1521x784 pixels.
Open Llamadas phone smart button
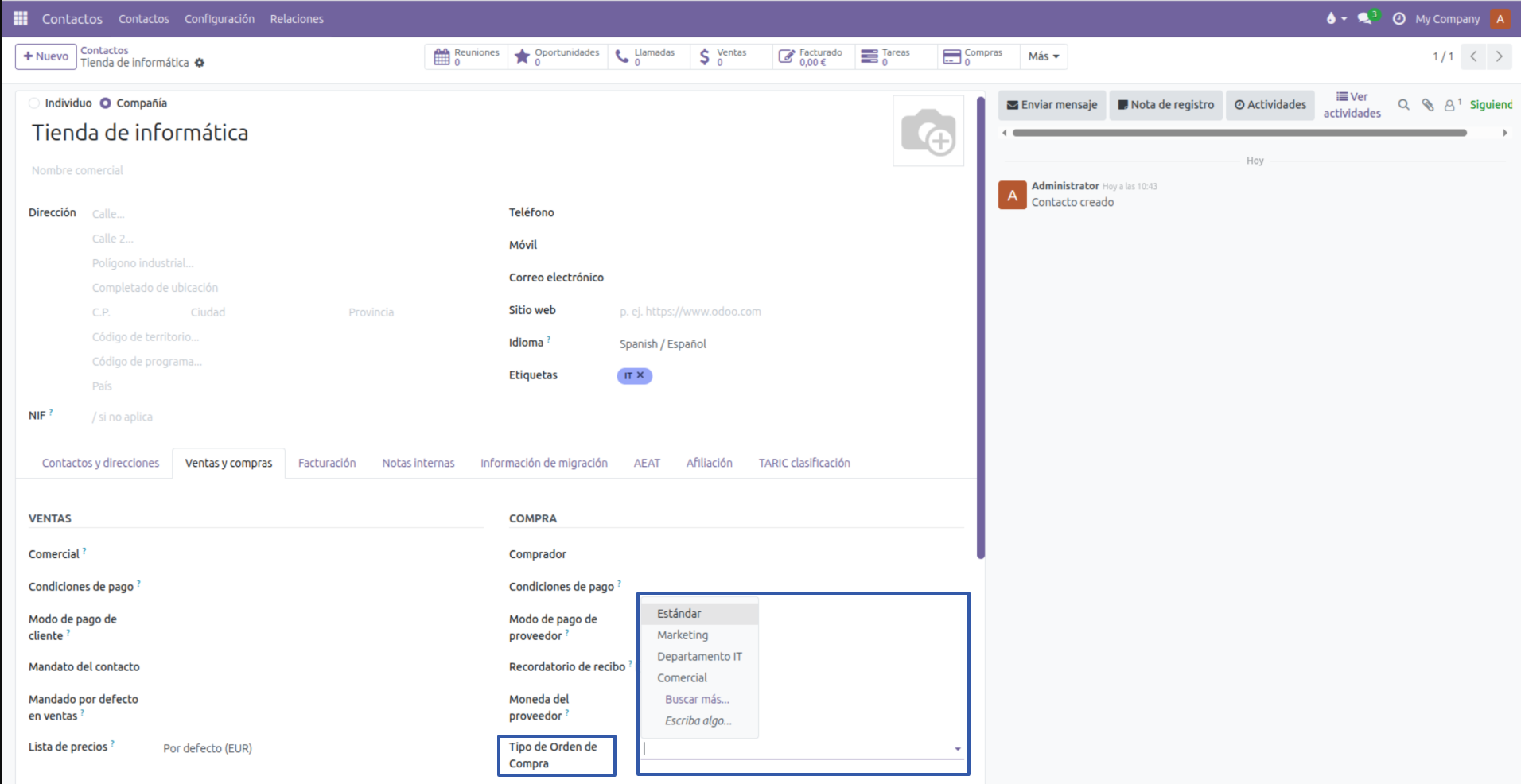(x=646, y=56)
